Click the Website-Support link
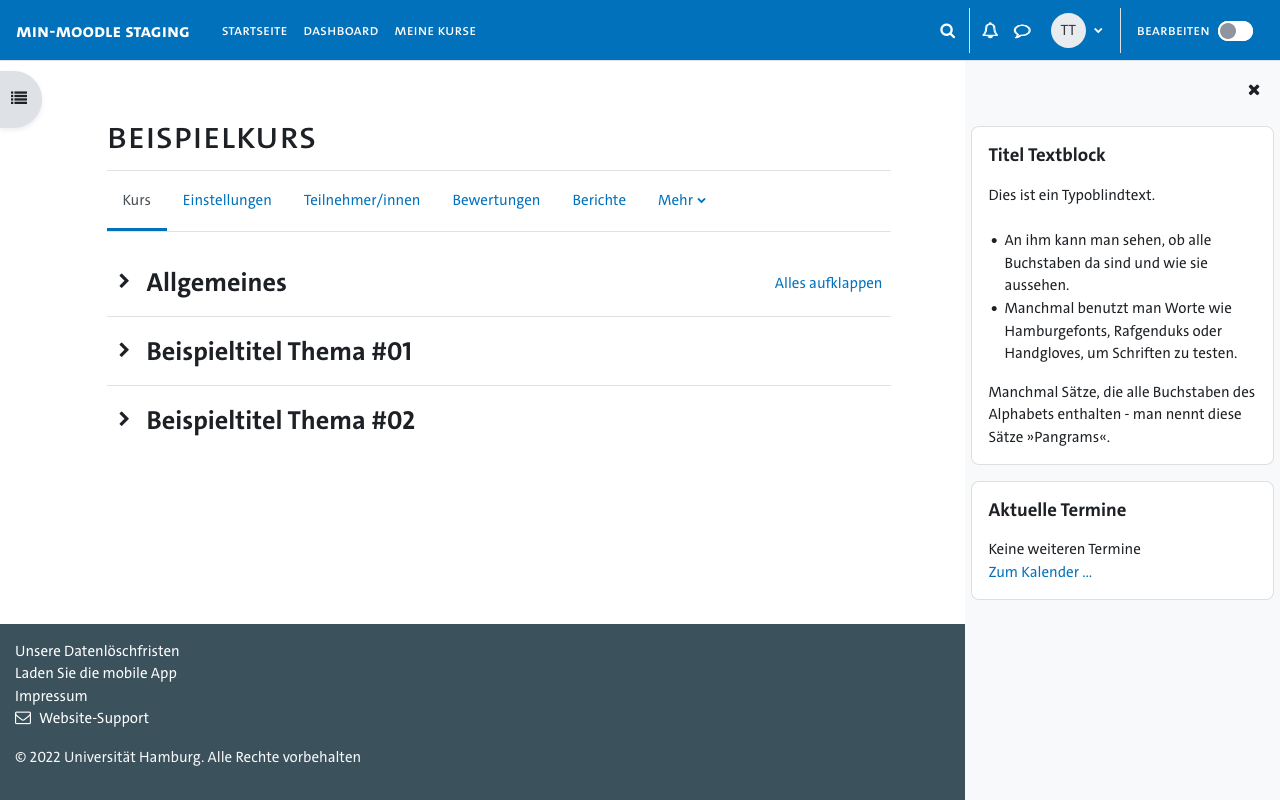This screenshot has width=1280, height=800. tap(94, 718)
